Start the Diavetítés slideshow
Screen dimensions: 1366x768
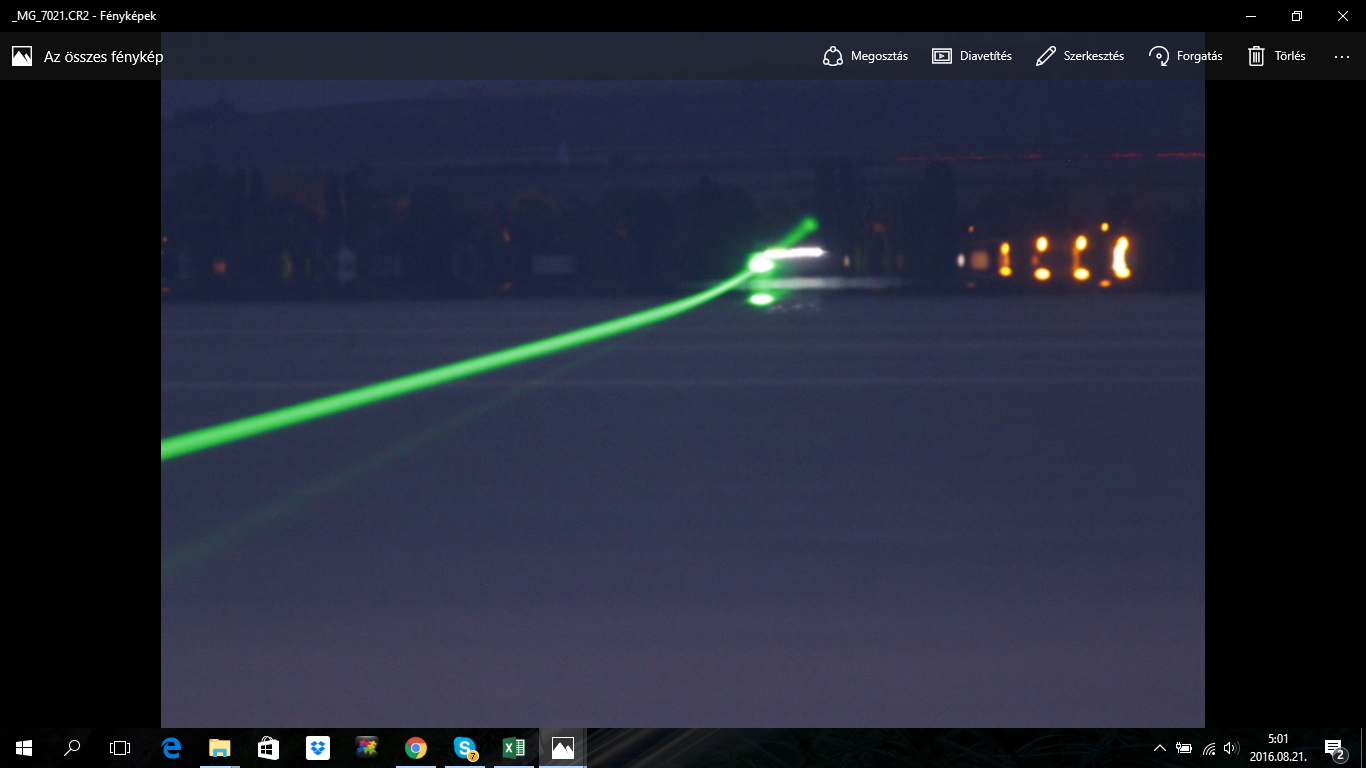[971, 56]
